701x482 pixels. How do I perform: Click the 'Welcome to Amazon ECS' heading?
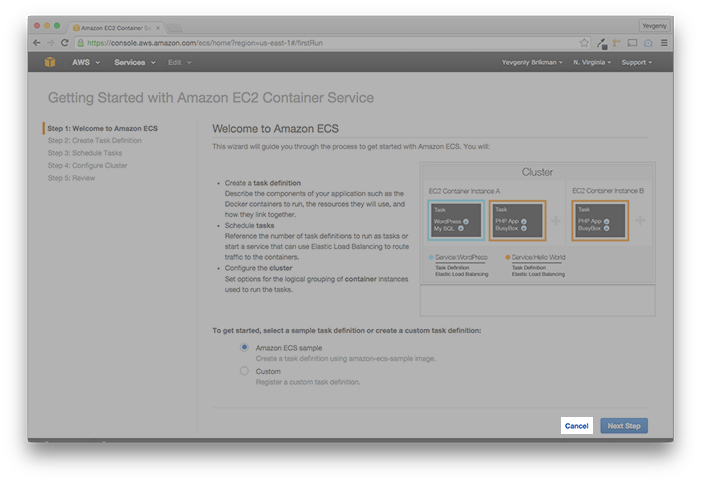coord(275,129)
